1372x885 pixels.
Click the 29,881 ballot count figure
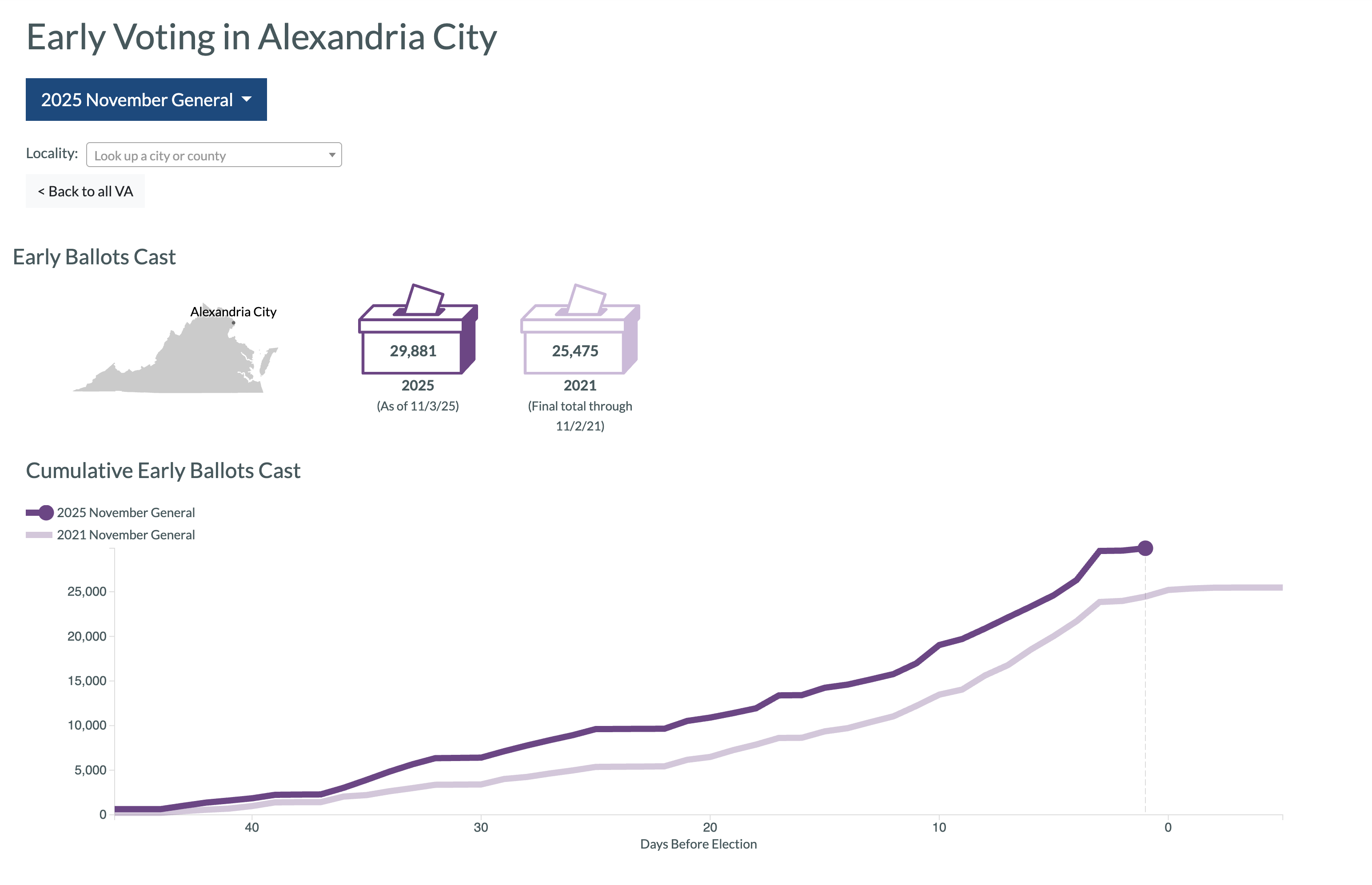click(x=413, y=351)
